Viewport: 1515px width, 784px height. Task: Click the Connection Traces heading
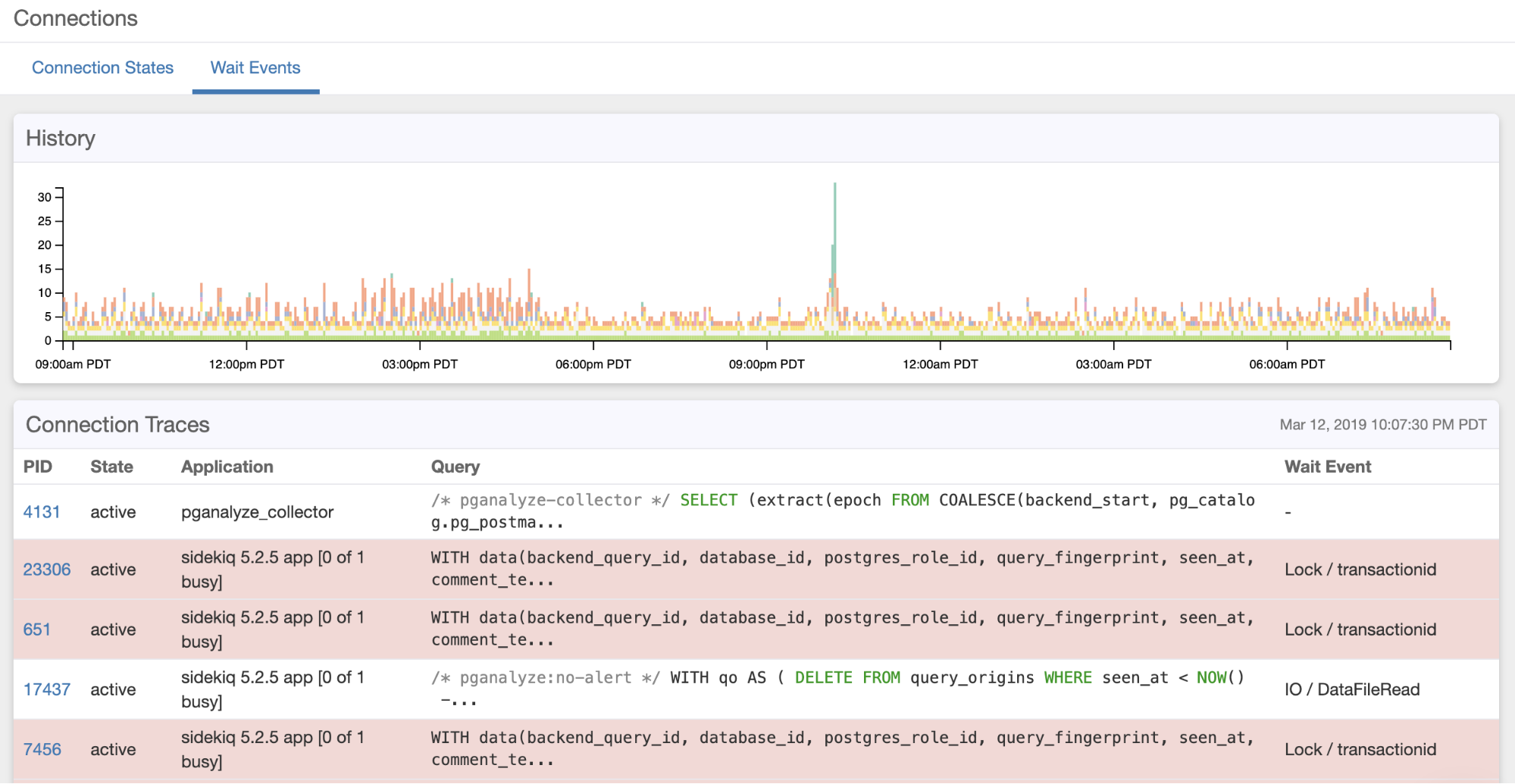click(117, 424)
